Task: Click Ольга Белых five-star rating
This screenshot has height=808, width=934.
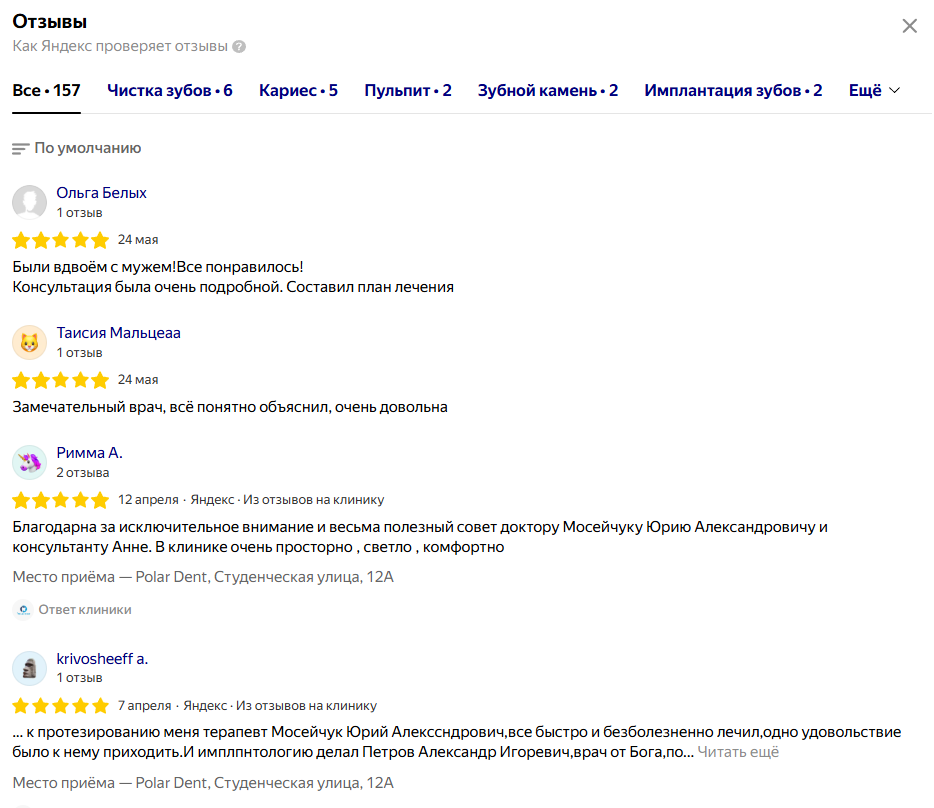Action: (61, 240)
